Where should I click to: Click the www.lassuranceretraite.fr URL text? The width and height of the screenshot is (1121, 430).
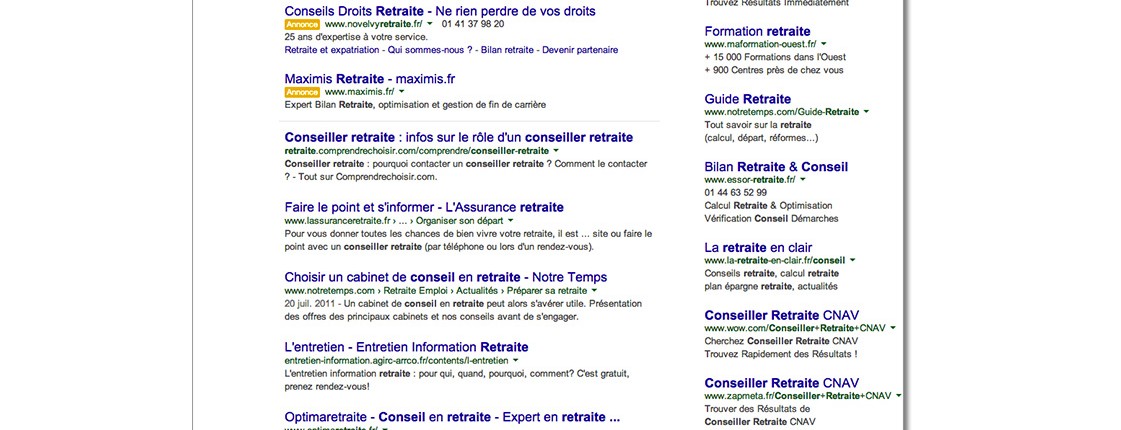coord(337,220)
